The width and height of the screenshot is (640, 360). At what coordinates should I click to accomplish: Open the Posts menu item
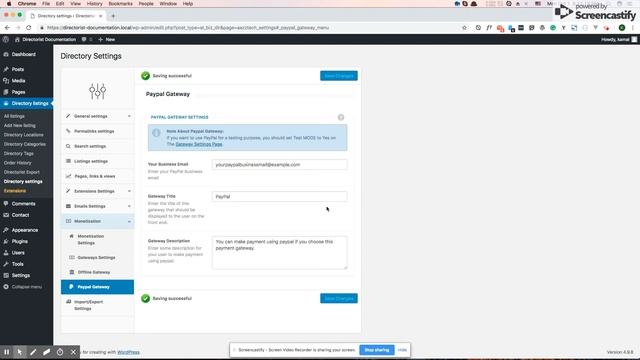pyautogui.click(x=18, y=69)
